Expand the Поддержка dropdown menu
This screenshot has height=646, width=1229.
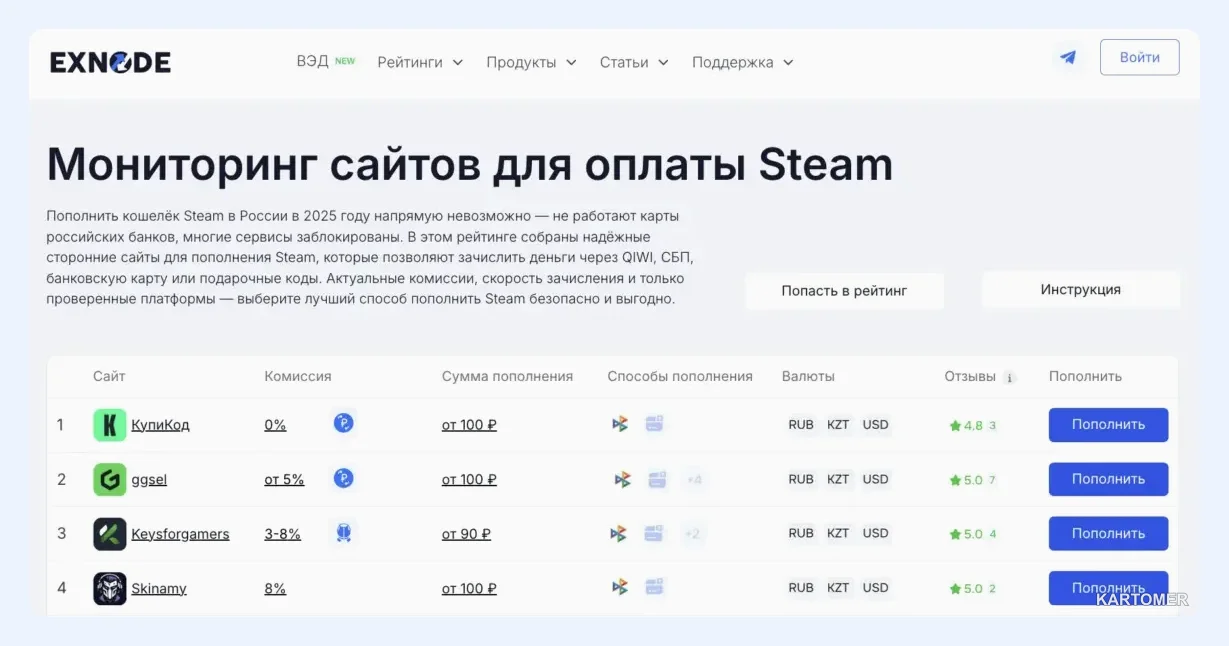point(743,62)
